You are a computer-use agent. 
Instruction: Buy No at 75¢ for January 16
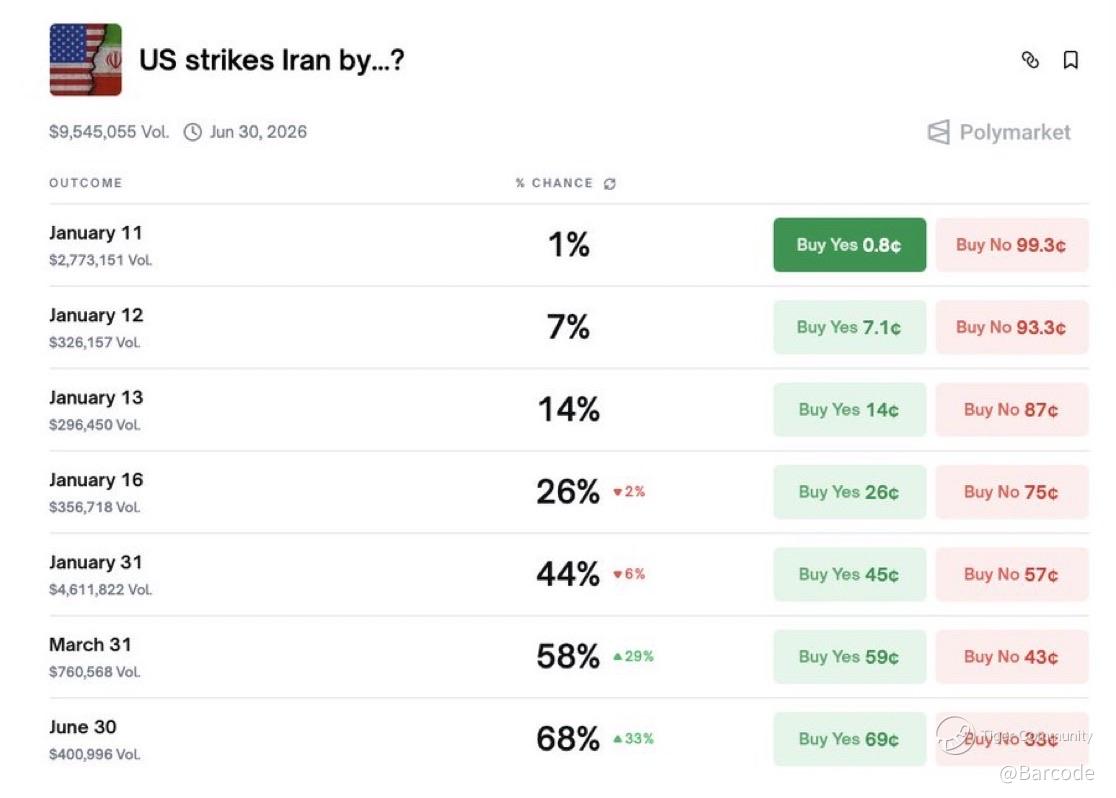click(x=1011, y=492)
